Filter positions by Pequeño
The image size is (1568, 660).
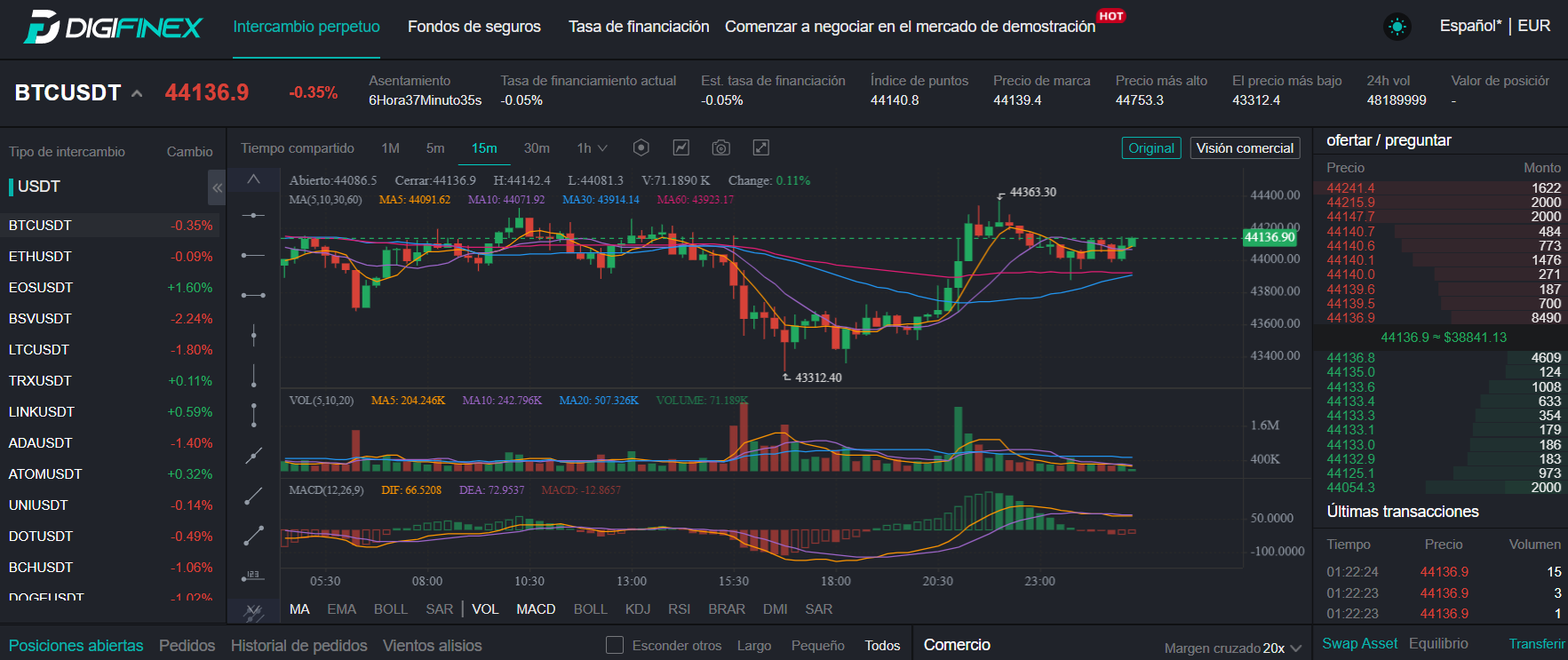(x=818, y=646)
